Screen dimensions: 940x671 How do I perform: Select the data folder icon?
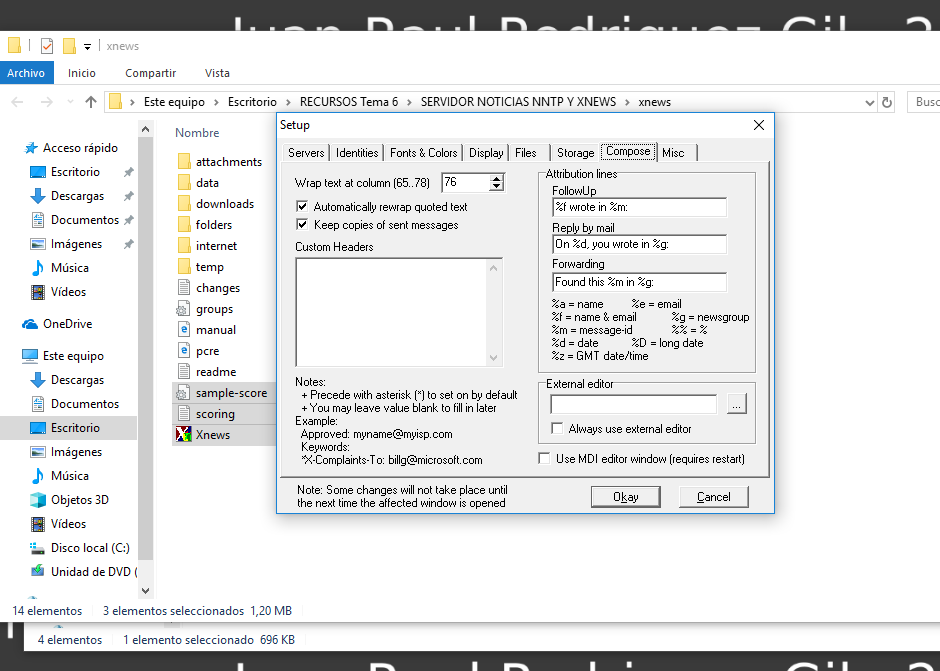[183, 182]
